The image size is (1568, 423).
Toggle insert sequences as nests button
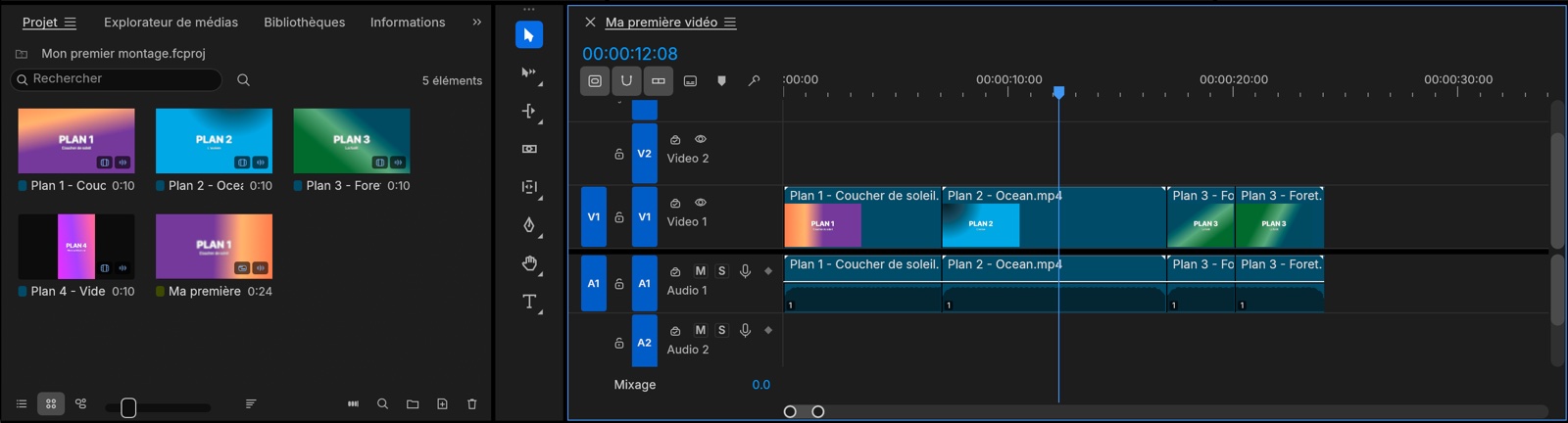click(595, 81)
